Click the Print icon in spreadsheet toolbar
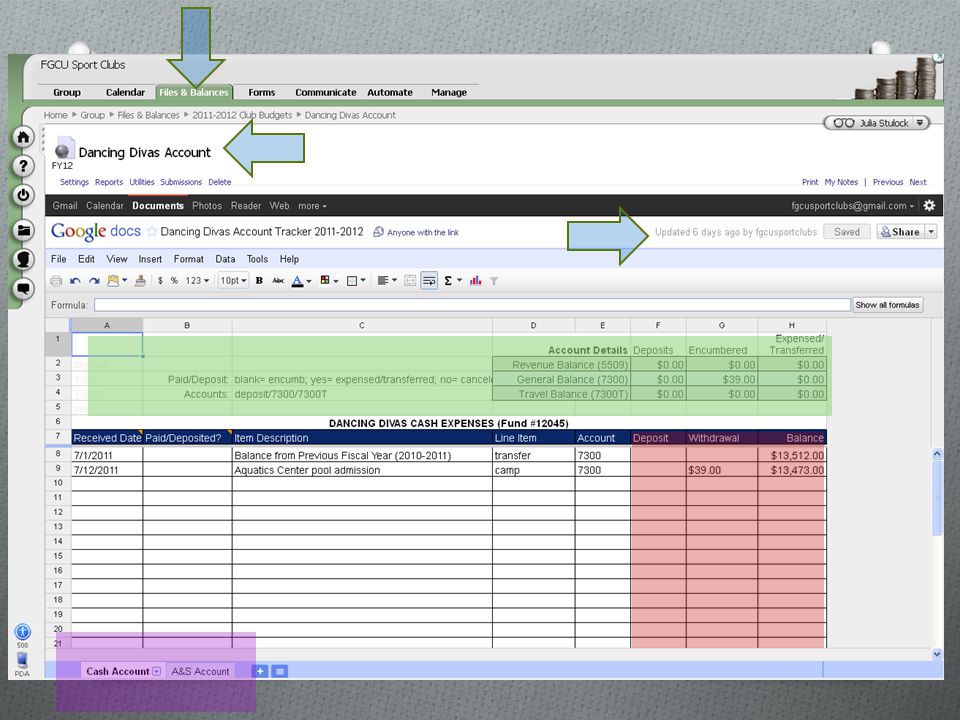The height and width of the screenshot is (720, 960). pos(56,281)
